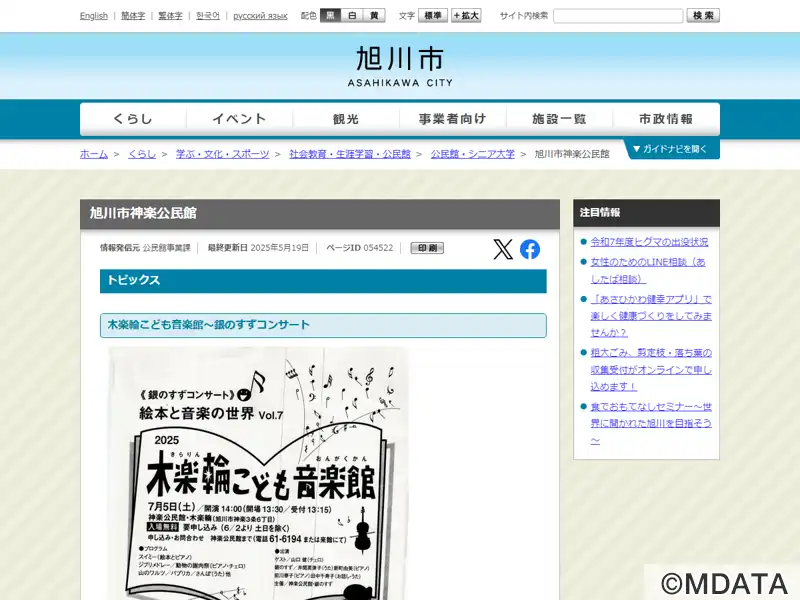Screen dimensions: 800x600
Task: Open the 食でおもてなしセミナー link
Action: 651,423
